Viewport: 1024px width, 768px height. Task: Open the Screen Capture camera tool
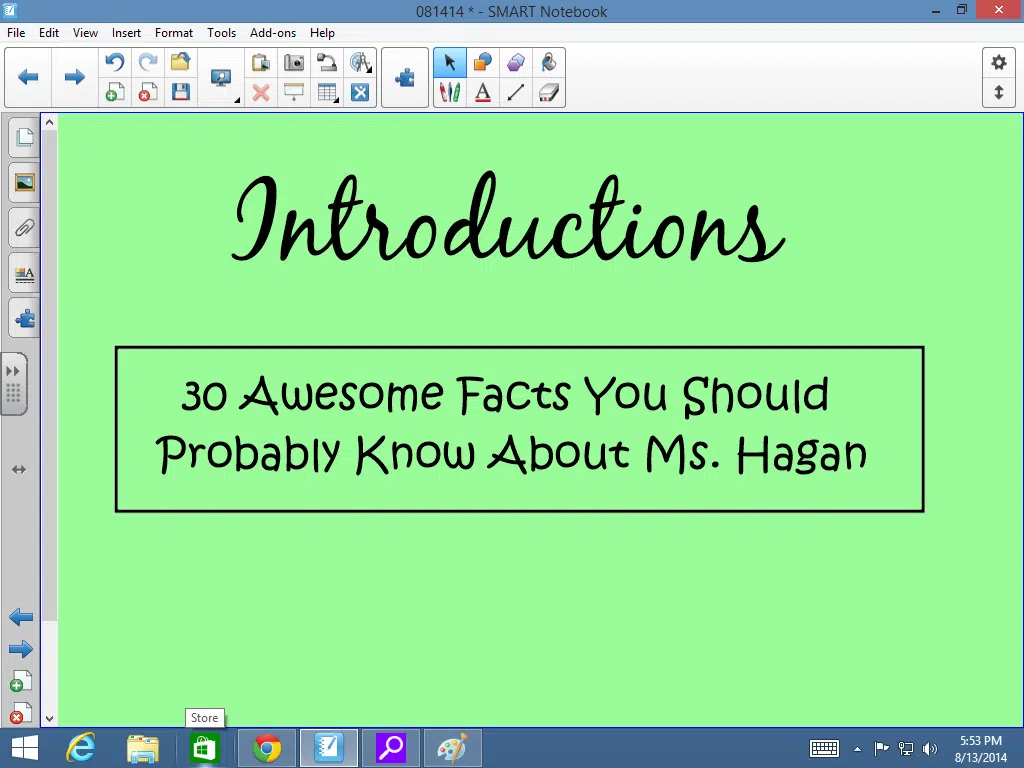(x=294, y=62)
